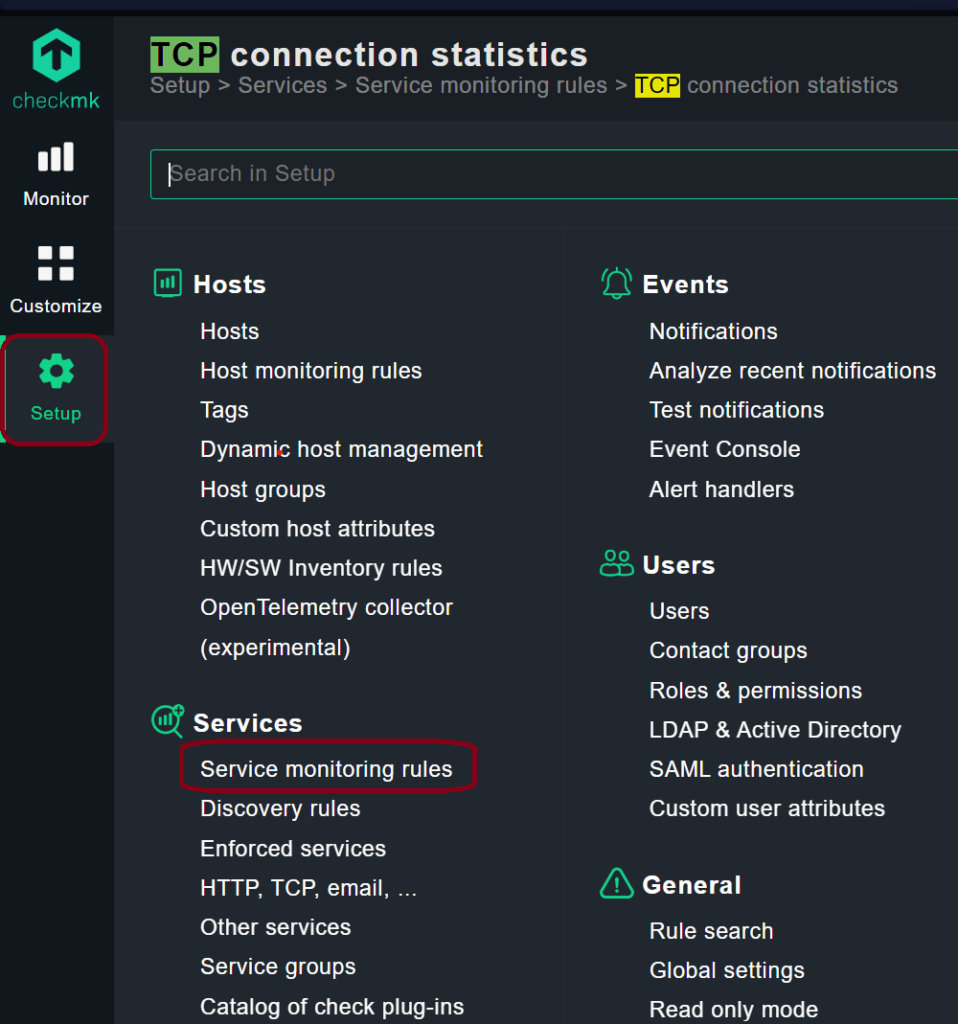The height and width of the screenshot is (1024, 958).
Task: Click the Users group icon
Action: click(616, 564)
